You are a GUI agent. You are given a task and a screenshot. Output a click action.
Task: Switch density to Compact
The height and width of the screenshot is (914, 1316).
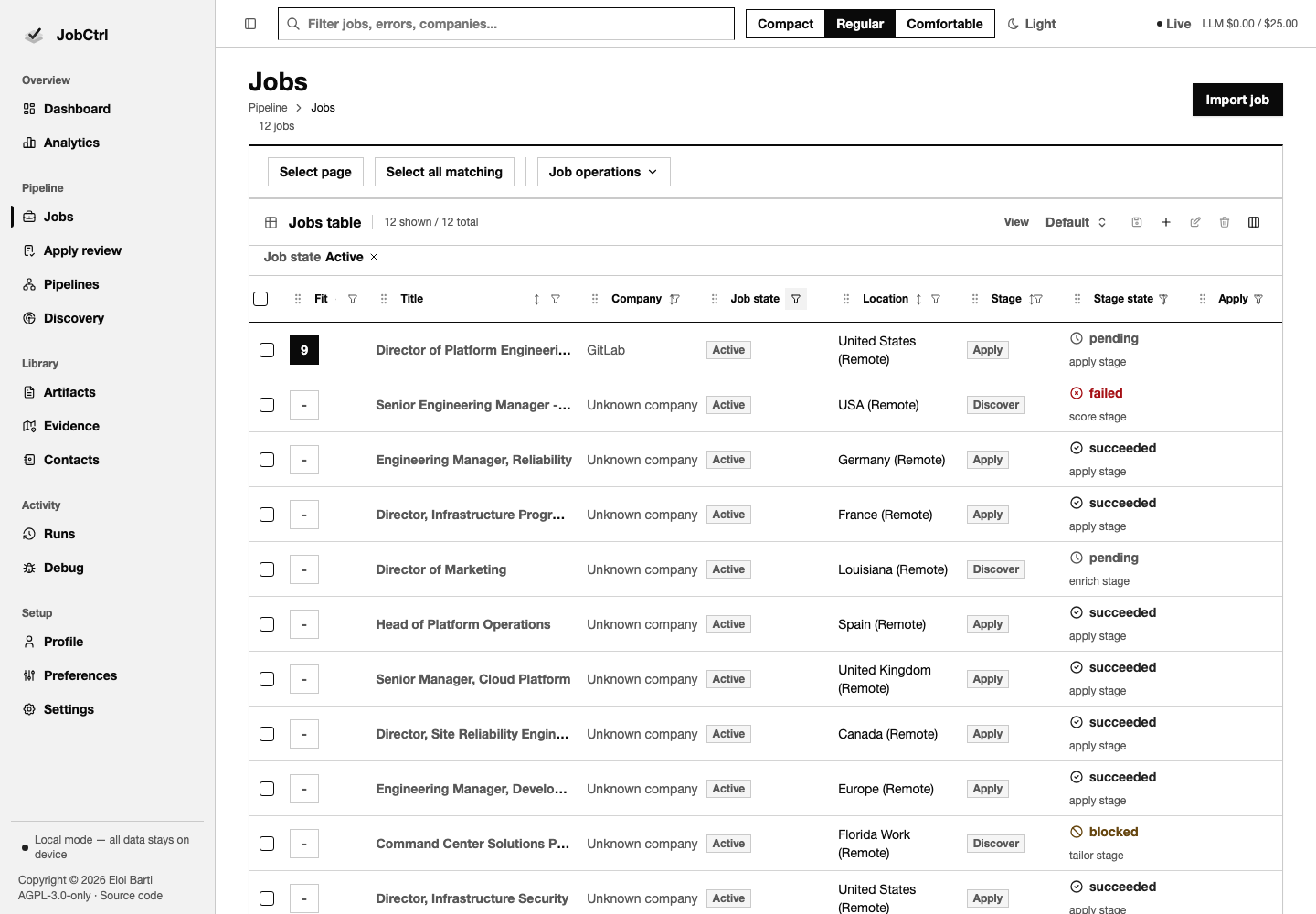pos(785,24)
